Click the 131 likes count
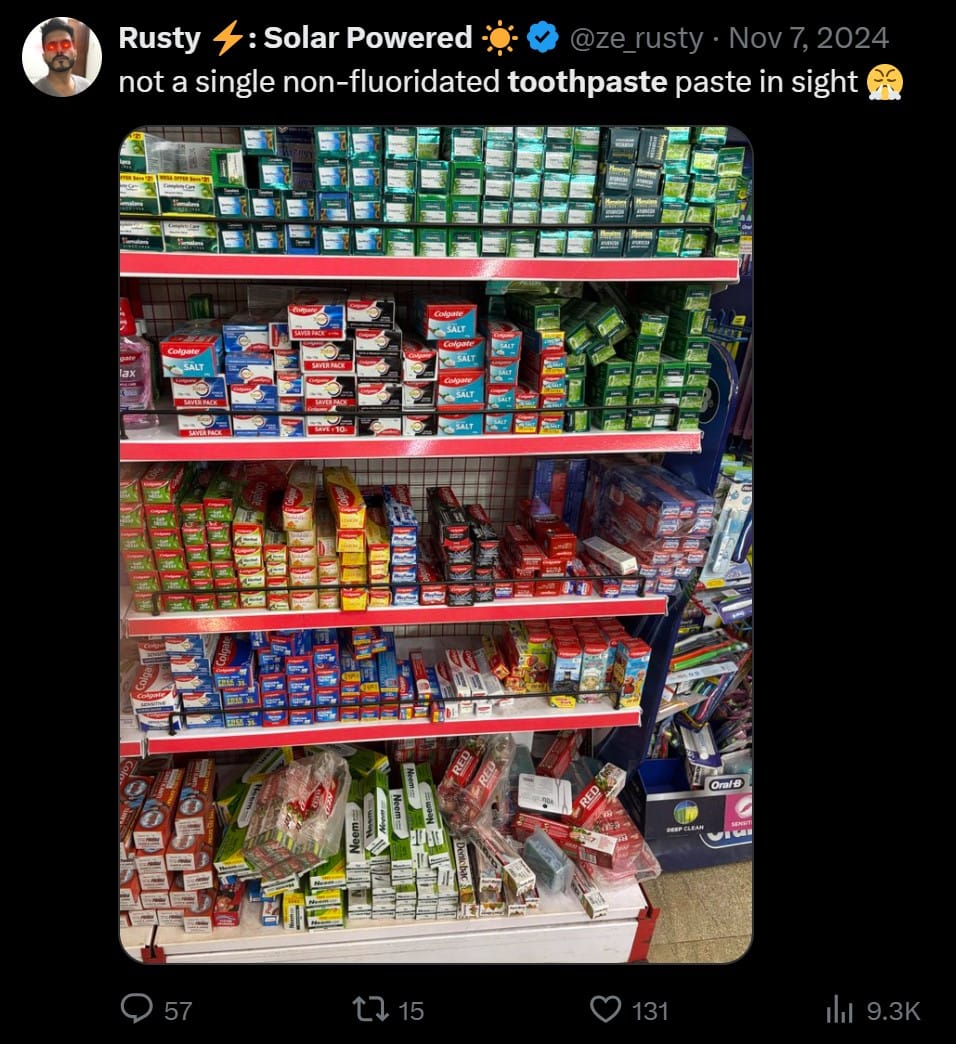 tap(650, 1011)
